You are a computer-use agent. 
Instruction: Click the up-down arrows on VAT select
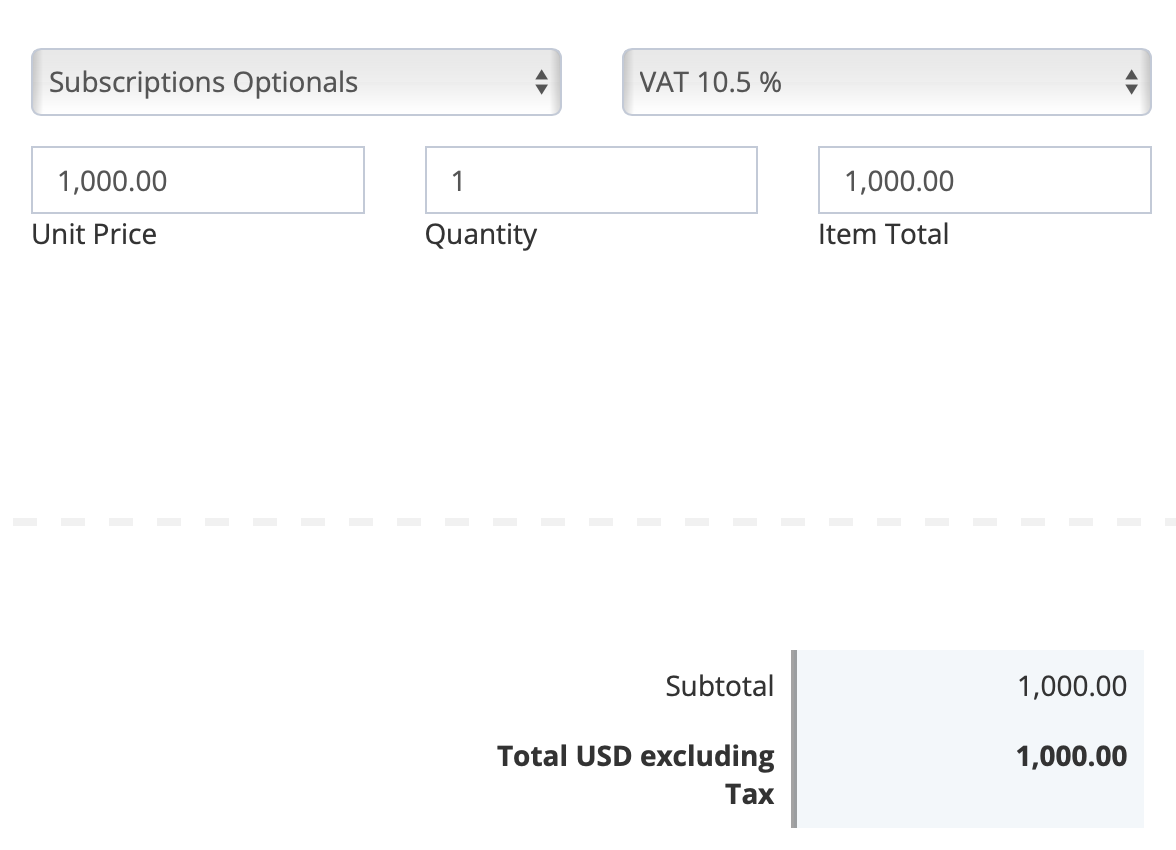point(1131,82)
